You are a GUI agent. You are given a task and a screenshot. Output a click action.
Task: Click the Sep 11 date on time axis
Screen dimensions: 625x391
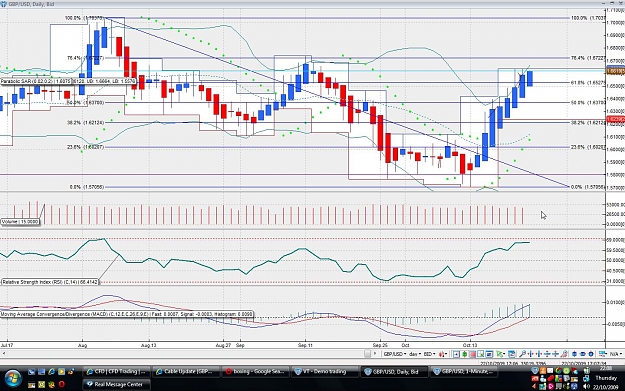305,345
